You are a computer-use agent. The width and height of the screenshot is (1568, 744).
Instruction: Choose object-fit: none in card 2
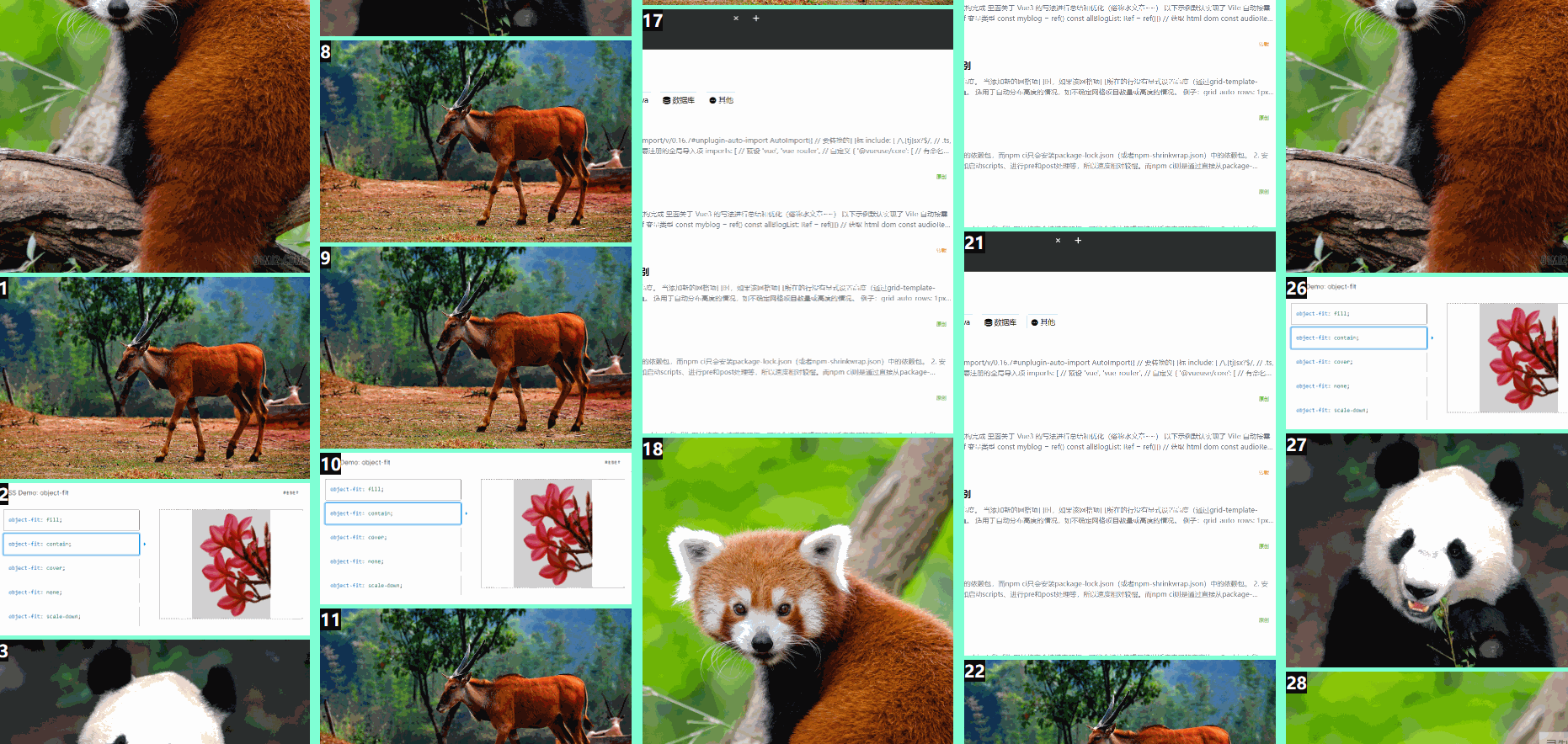coord(72,593)
